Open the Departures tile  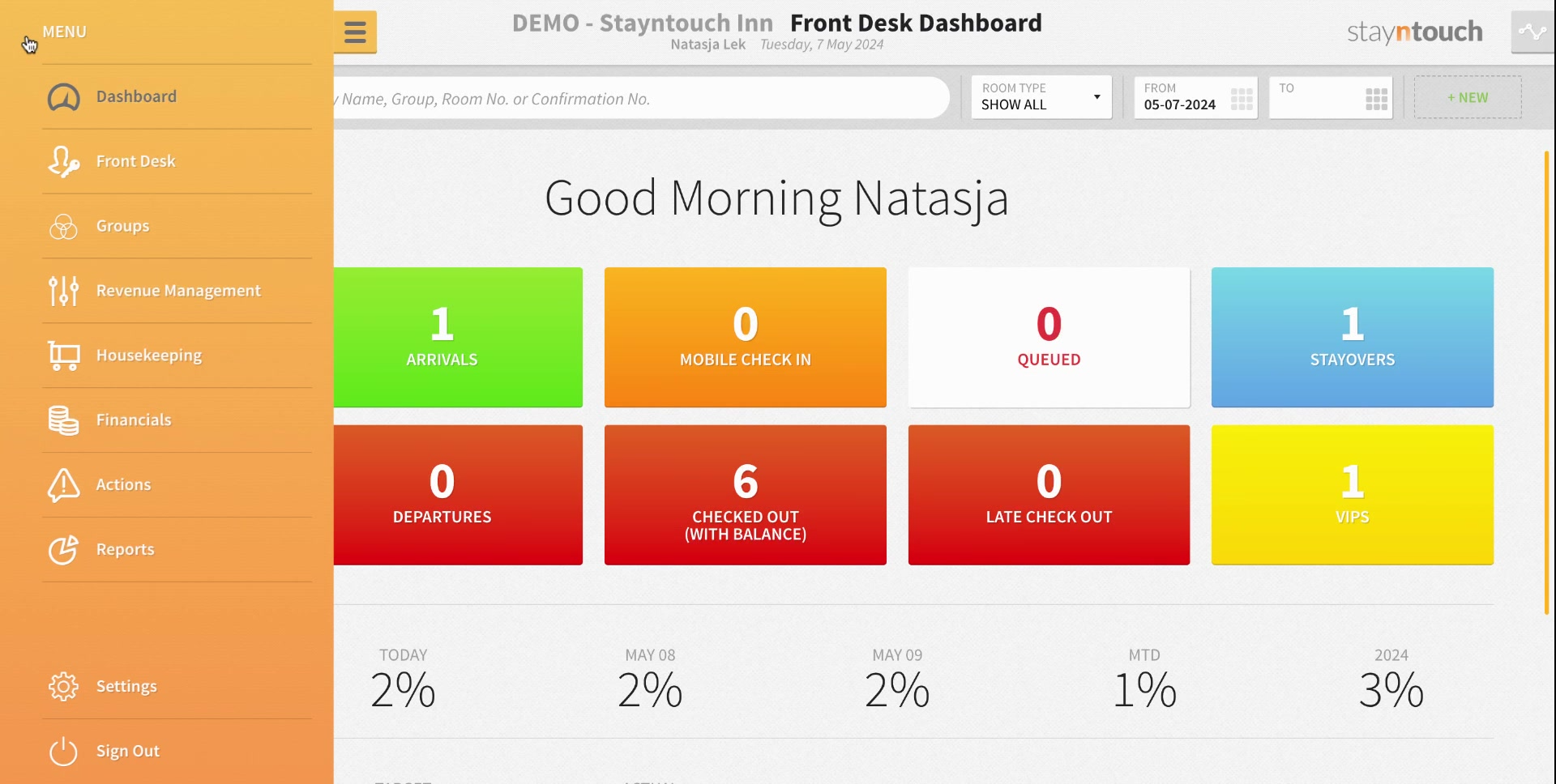[x=458, y=495]
